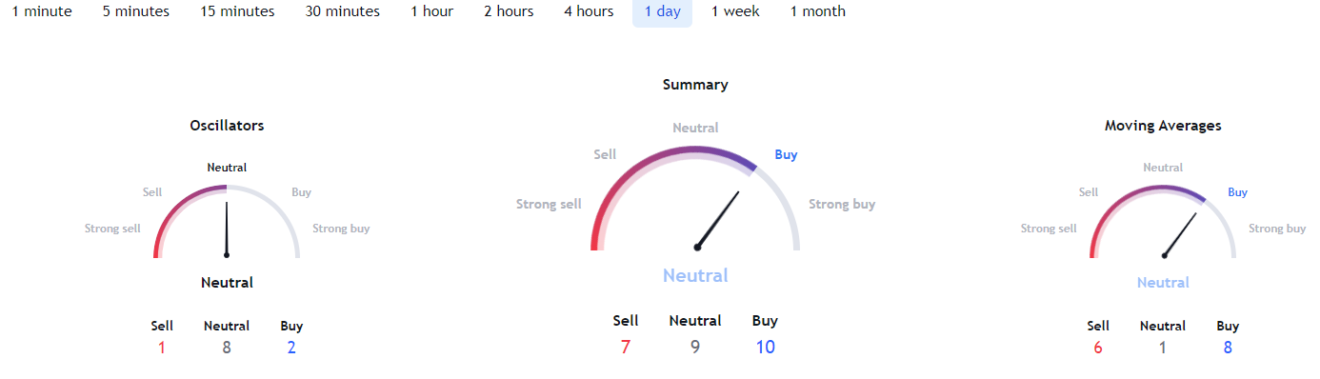1320x379 pixels.
Task: Click the Moving Averages gauge title
Action: [x=1163, y=126]
